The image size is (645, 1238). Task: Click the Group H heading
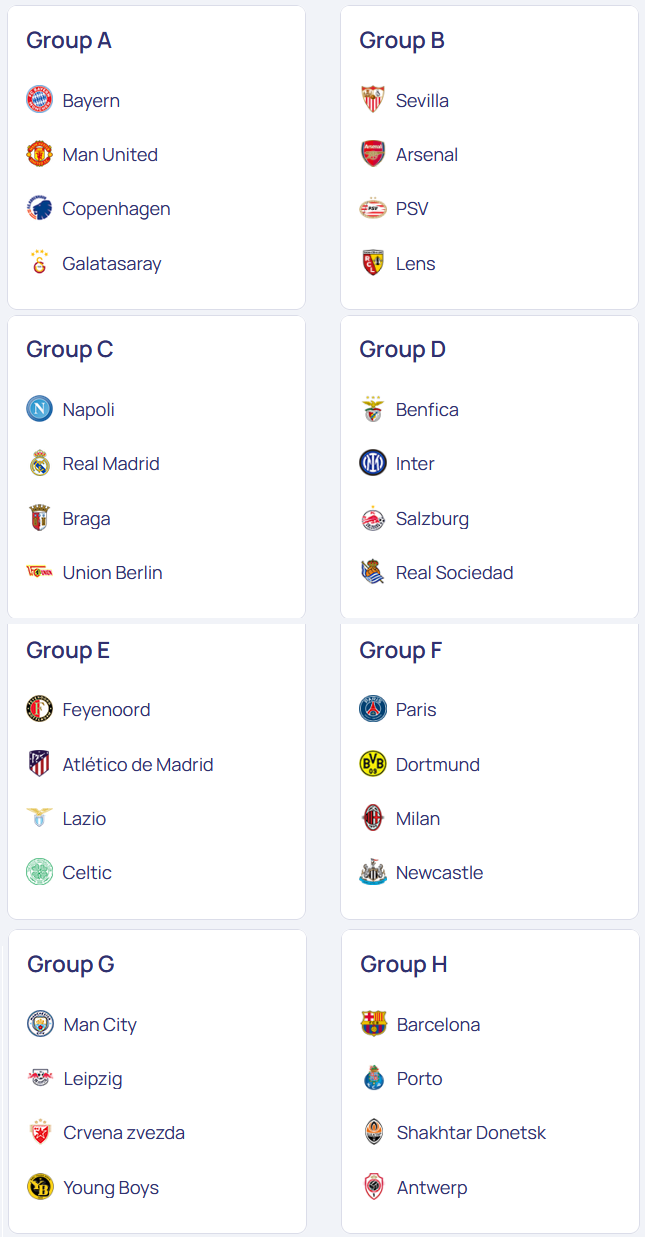point(404,964)
